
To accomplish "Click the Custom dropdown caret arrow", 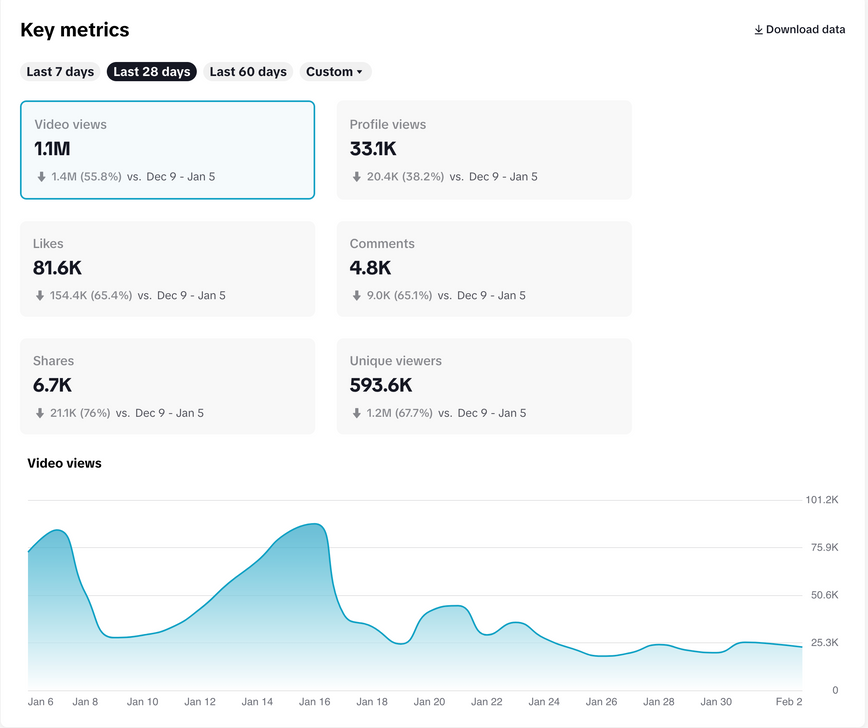I will [360, 73].
